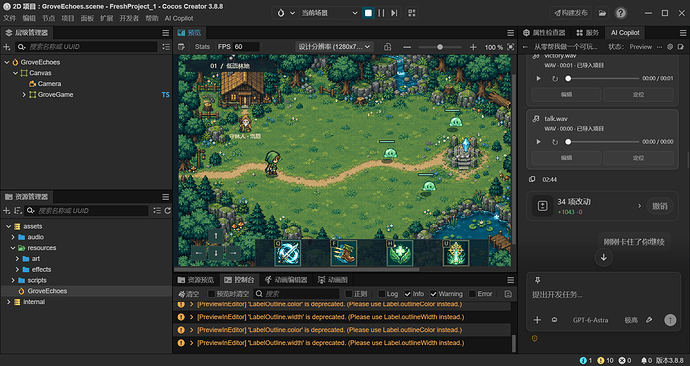Expand the audio folder

click(13, 237)
